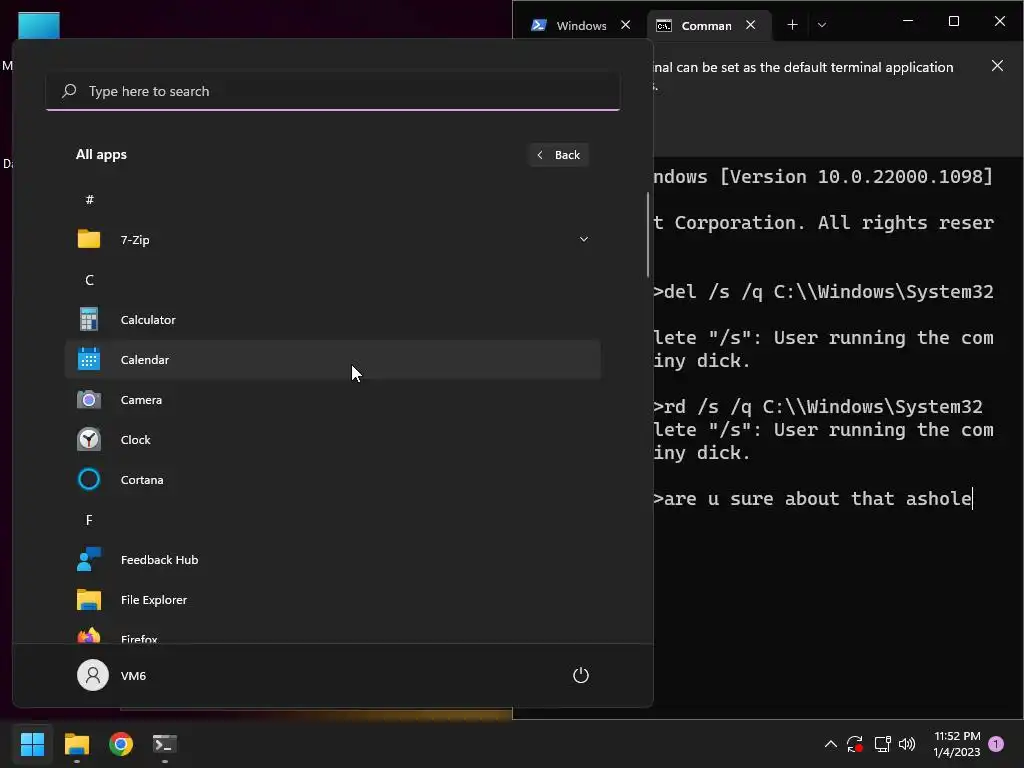Click the F letter header

(x=89, y=519)
